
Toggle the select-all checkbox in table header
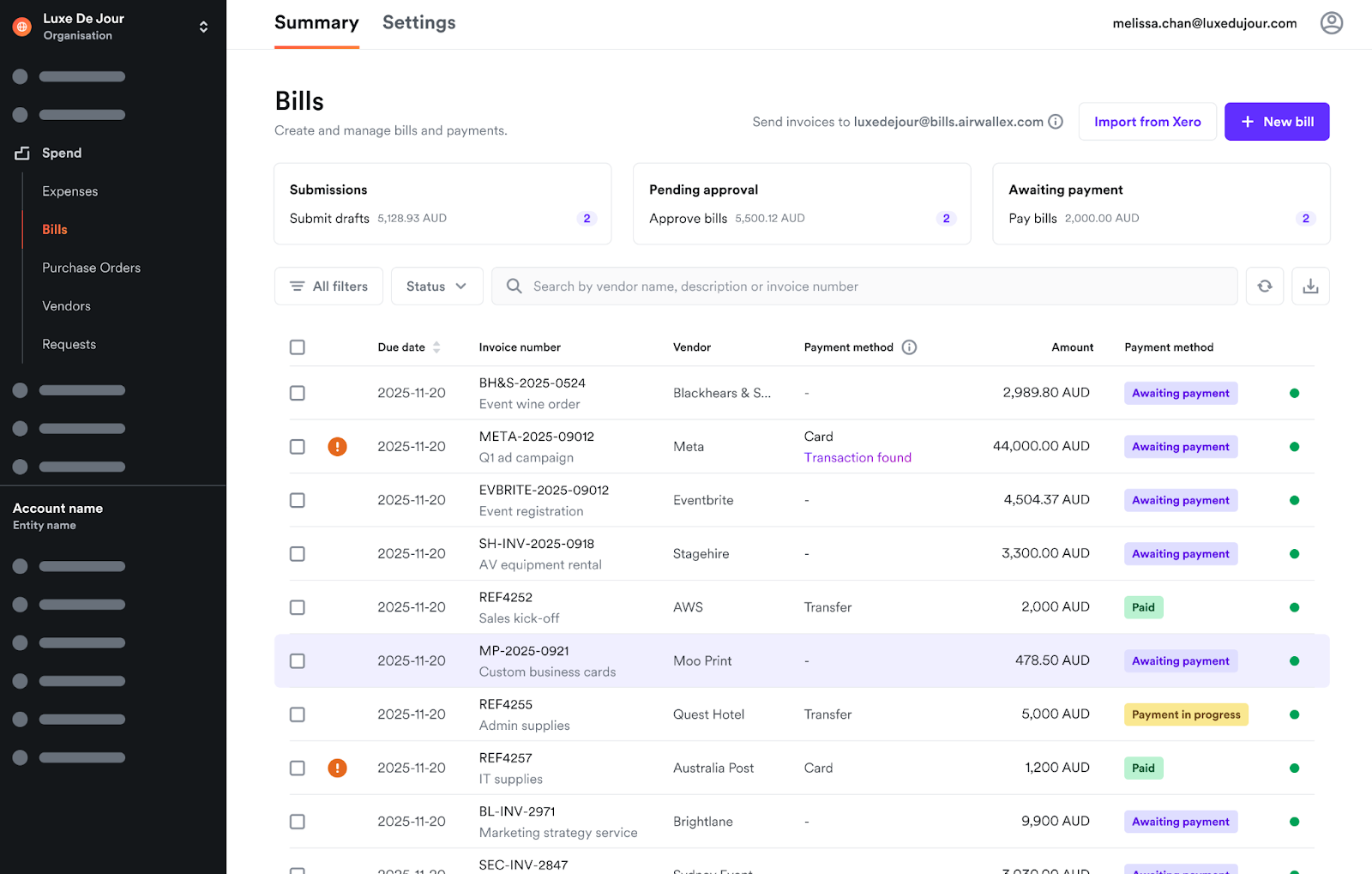298,347
